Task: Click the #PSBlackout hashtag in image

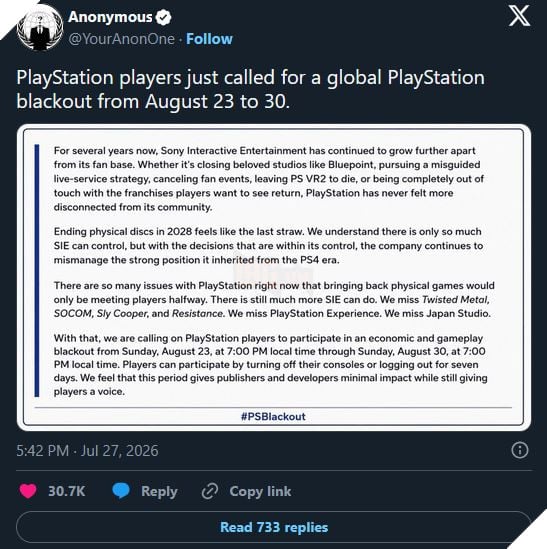Action: click(273, 416)
